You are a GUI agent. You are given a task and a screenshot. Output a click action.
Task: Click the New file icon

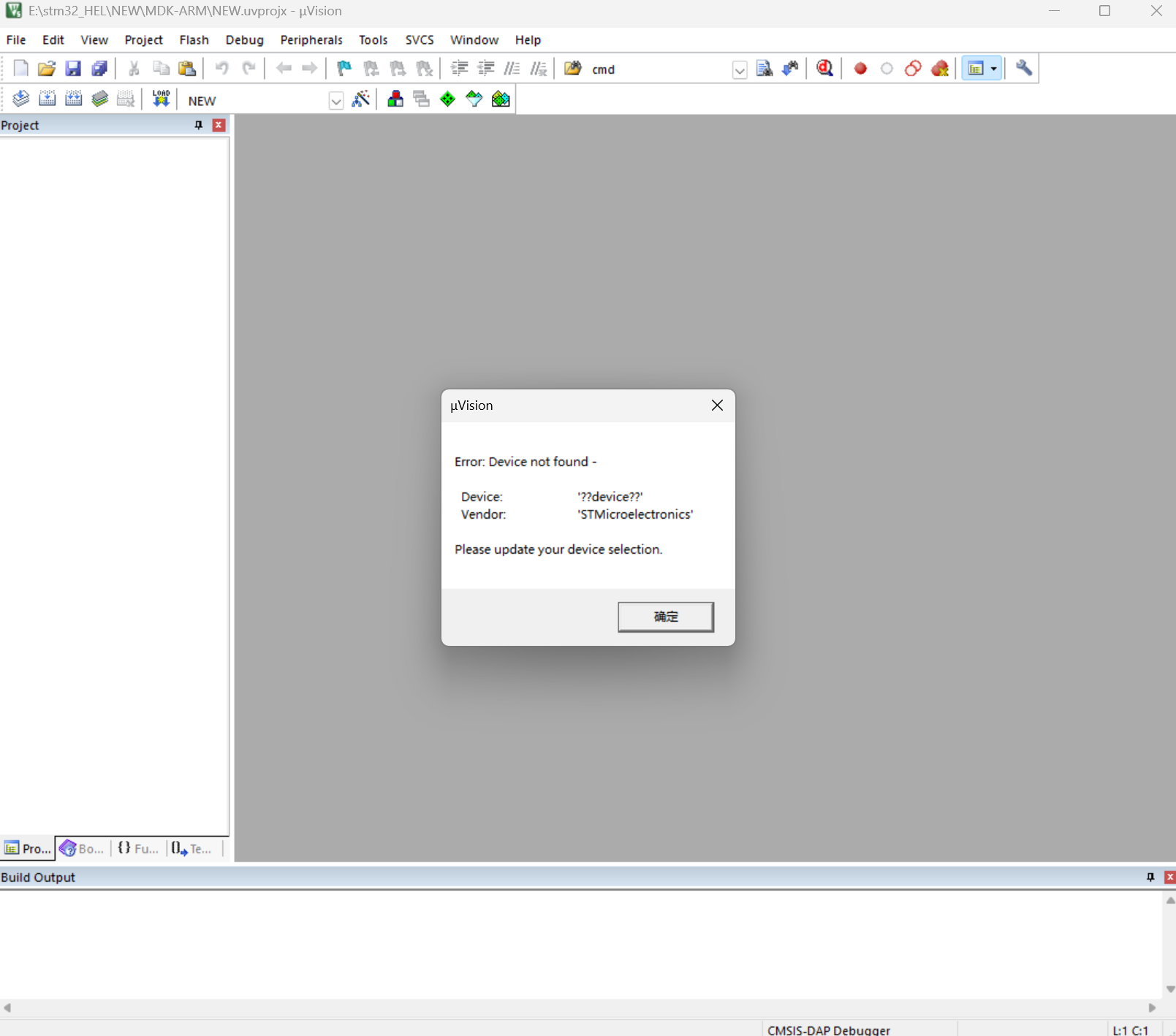pyautogui.click(x=20, y=69)
